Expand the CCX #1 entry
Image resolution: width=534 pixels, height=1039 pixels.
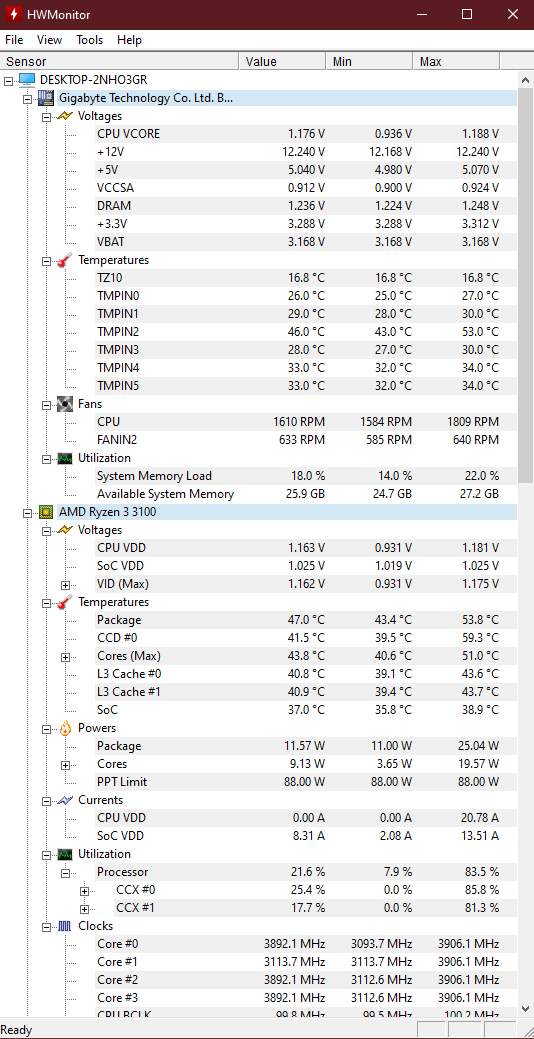[84, 908]
